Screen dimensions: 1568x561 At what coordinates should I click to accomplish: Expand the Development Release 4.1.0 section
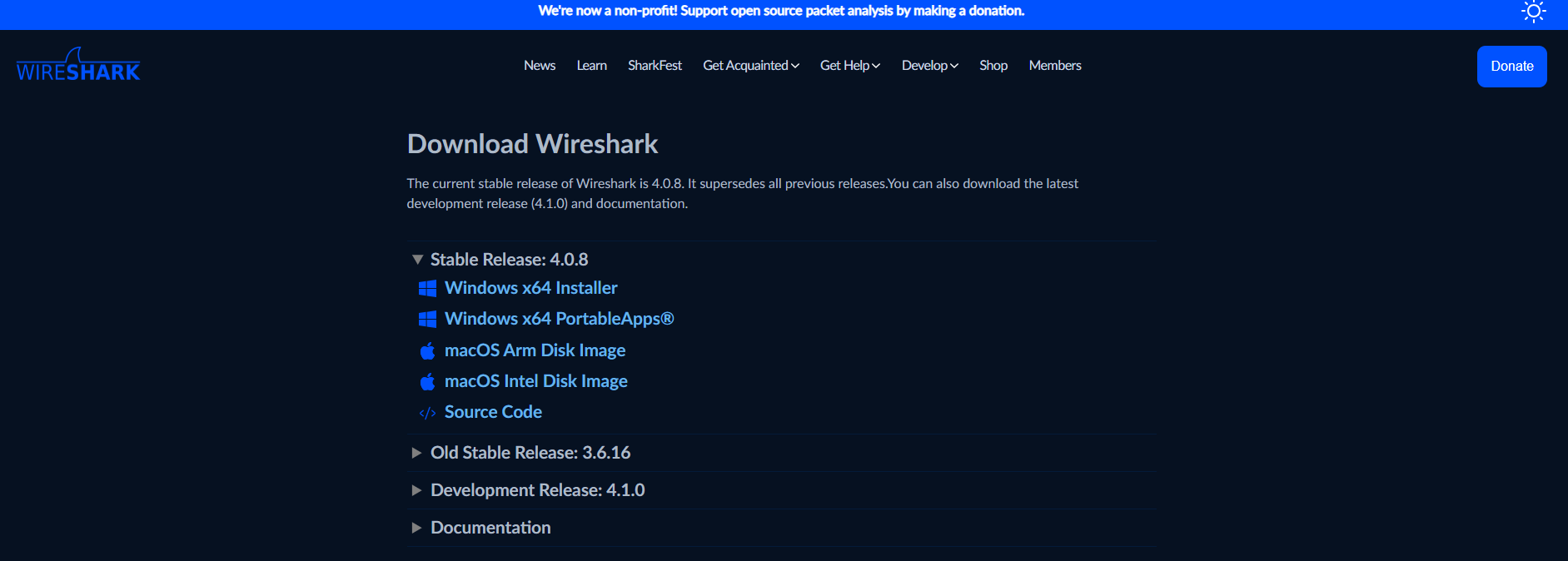417,489
